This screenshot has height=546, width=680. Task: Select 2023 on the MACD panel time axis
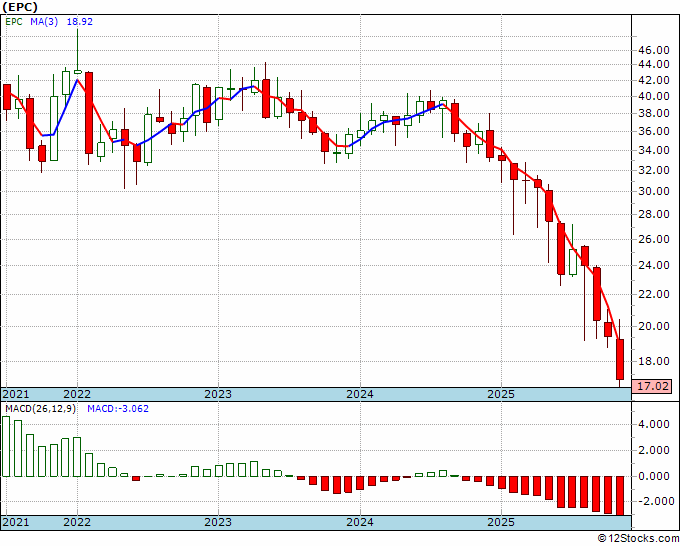218,522
